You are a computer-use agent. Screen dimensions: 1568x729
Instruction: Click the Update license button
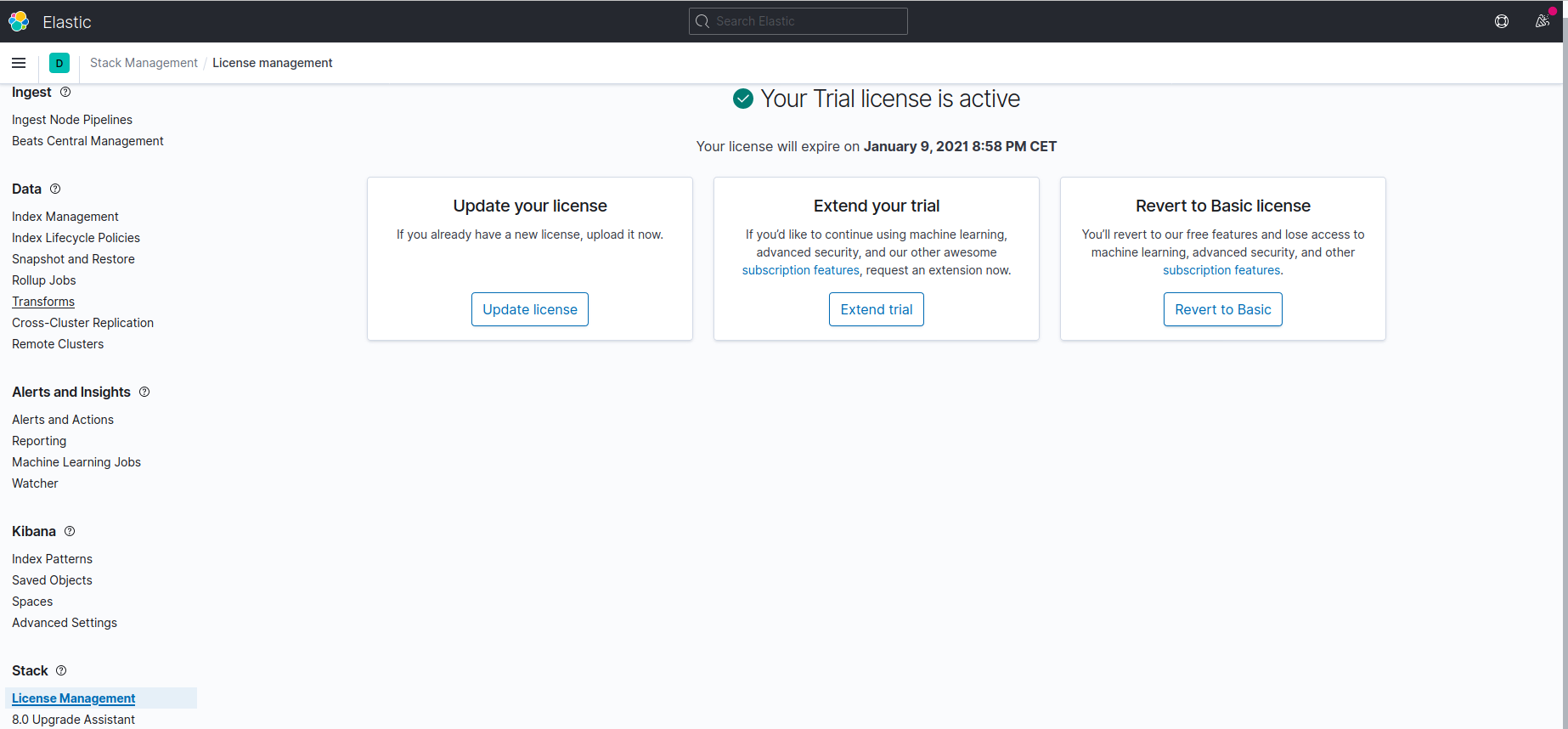(530, 309)
